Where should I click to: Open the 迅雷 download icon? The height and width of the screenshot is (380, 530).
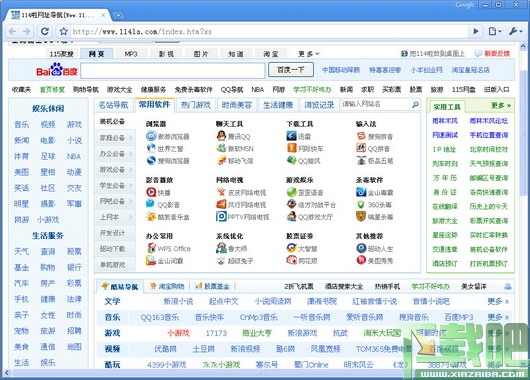pyautogui.click(x=291, y=136)
